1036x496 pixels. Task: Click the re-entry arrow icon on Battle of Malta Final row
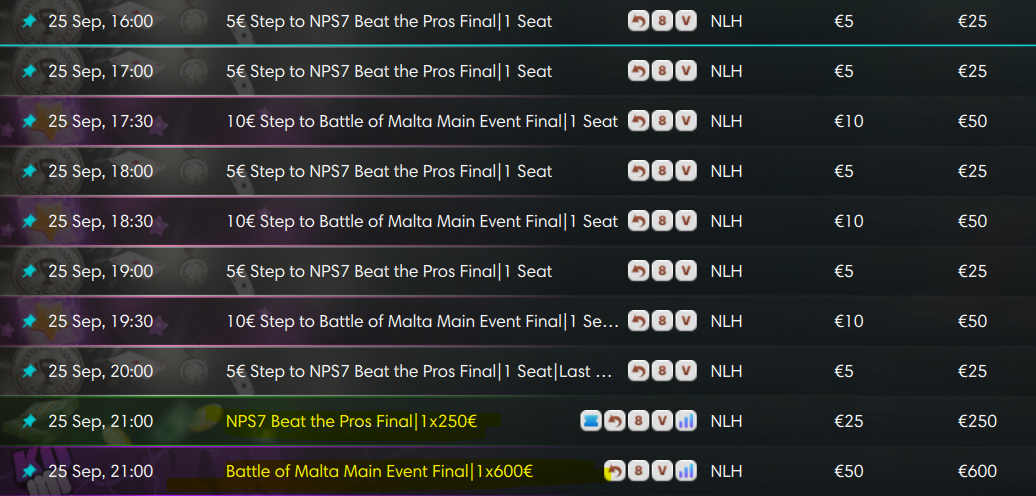pos(614,471)
